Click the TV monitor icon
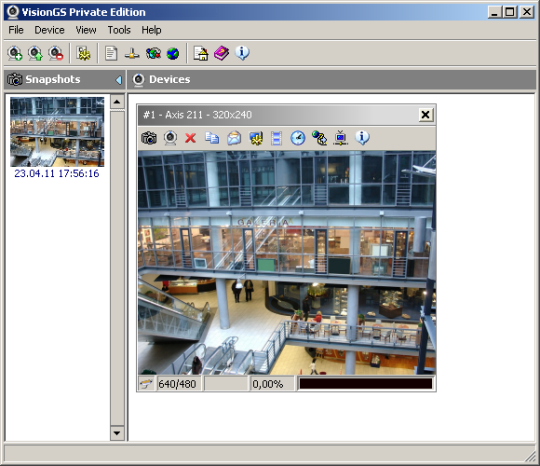The image size is (540, 466). tap(341, 138)
